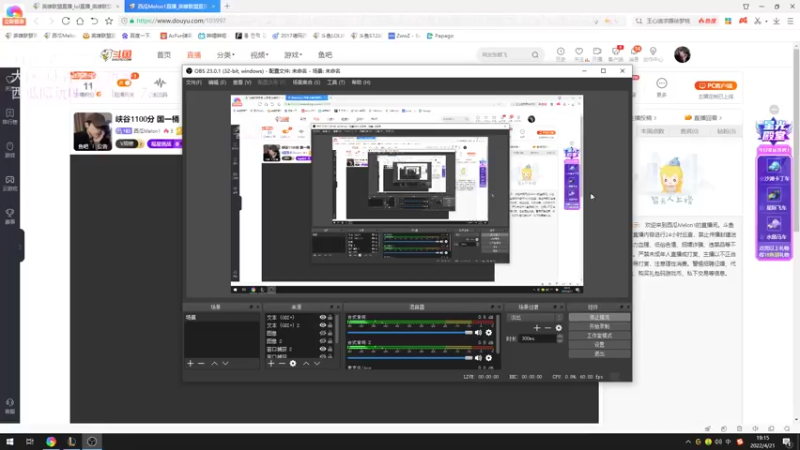This screenshot has width=800, height=450.
Task: Move the selected source up in the list
Action: pos(306,363)
